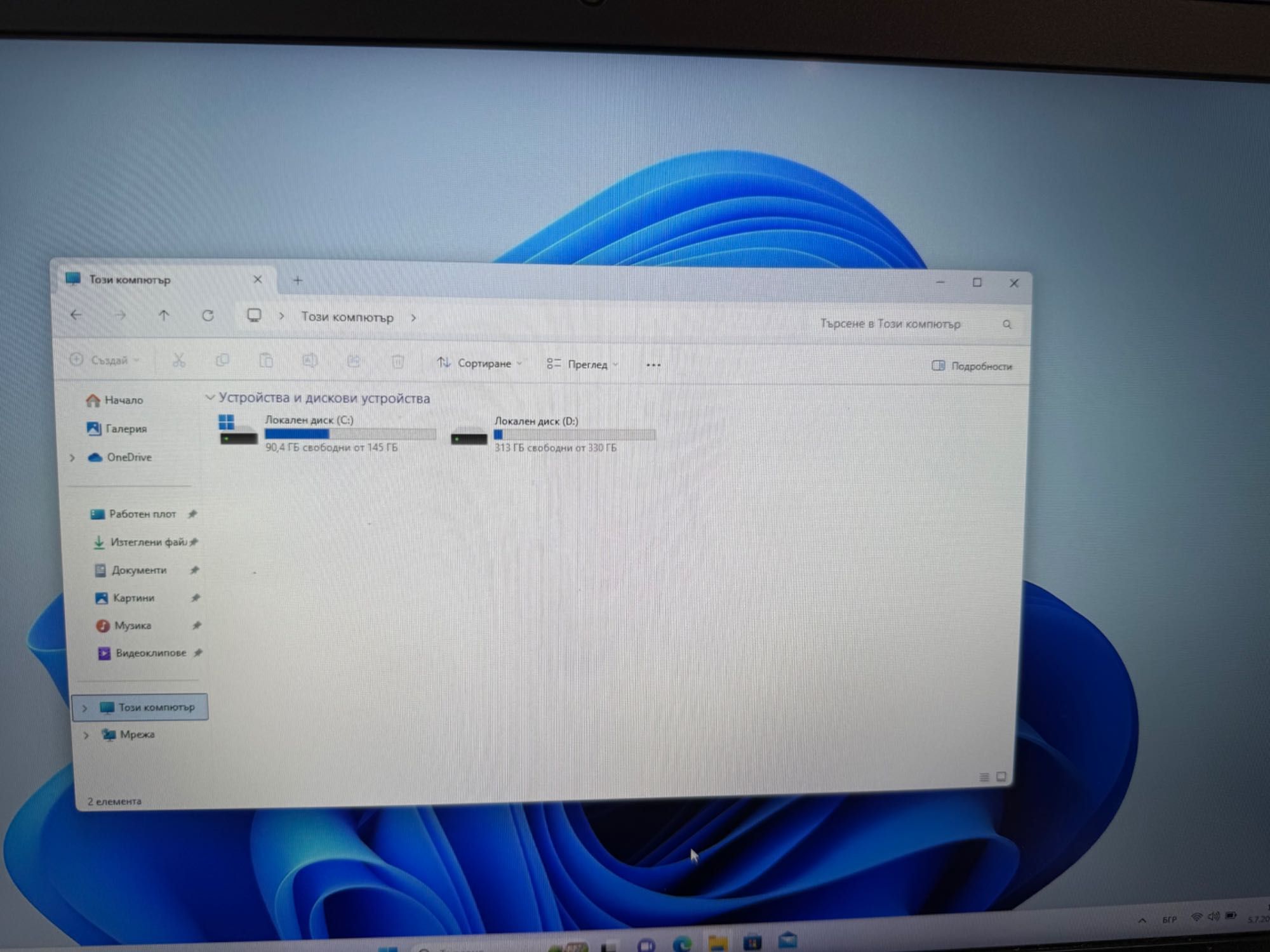This screenshot has height=952, width=1270.
Task: Click text 90,4 ГБ свободни от 145 ГБ
Action: pyautogui.click(x=331, y=447)
